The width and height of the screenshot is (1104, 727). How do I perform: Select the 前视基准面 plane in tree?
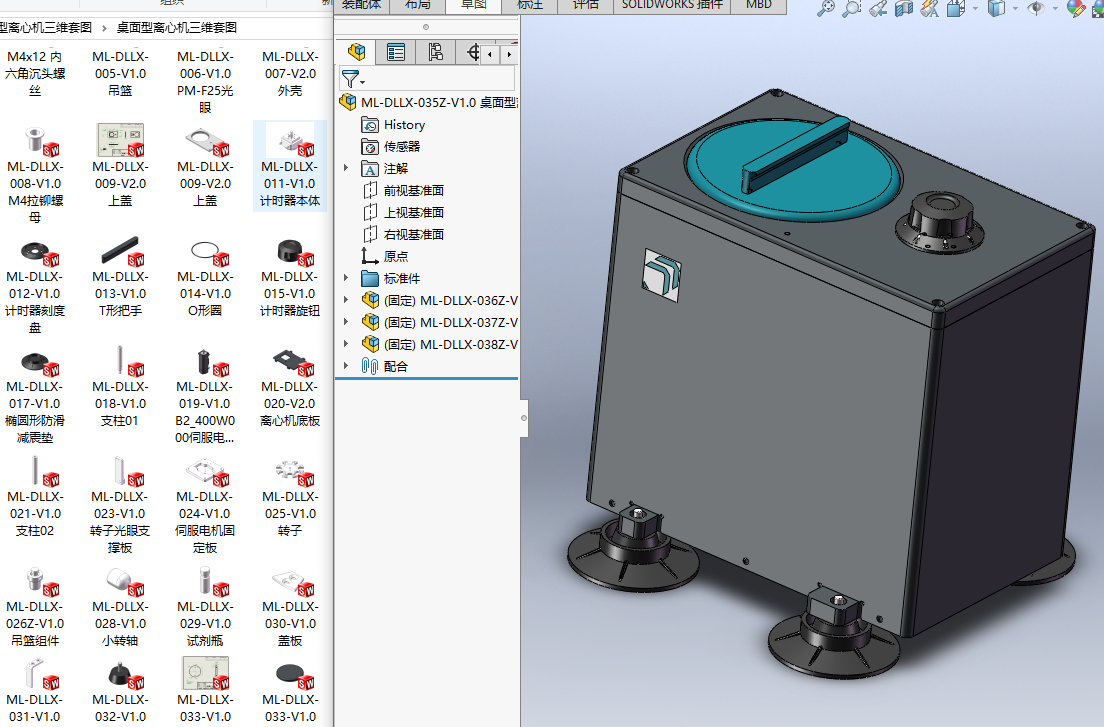point(413,191)
